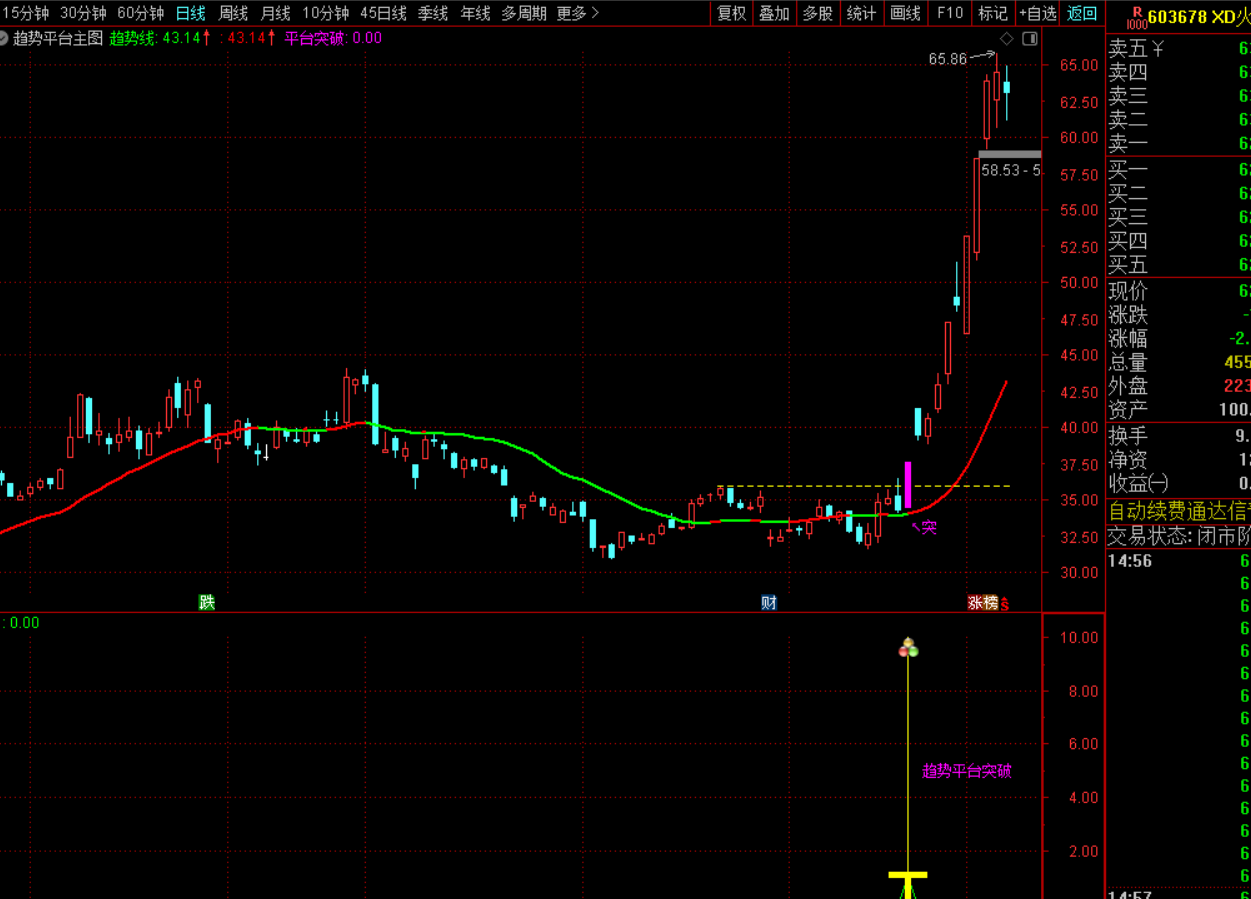The height and width of the screenshot is (899, 1251).
Task: Click the ￥ icon beside 卖五
Action: [x=1158, y=49]
